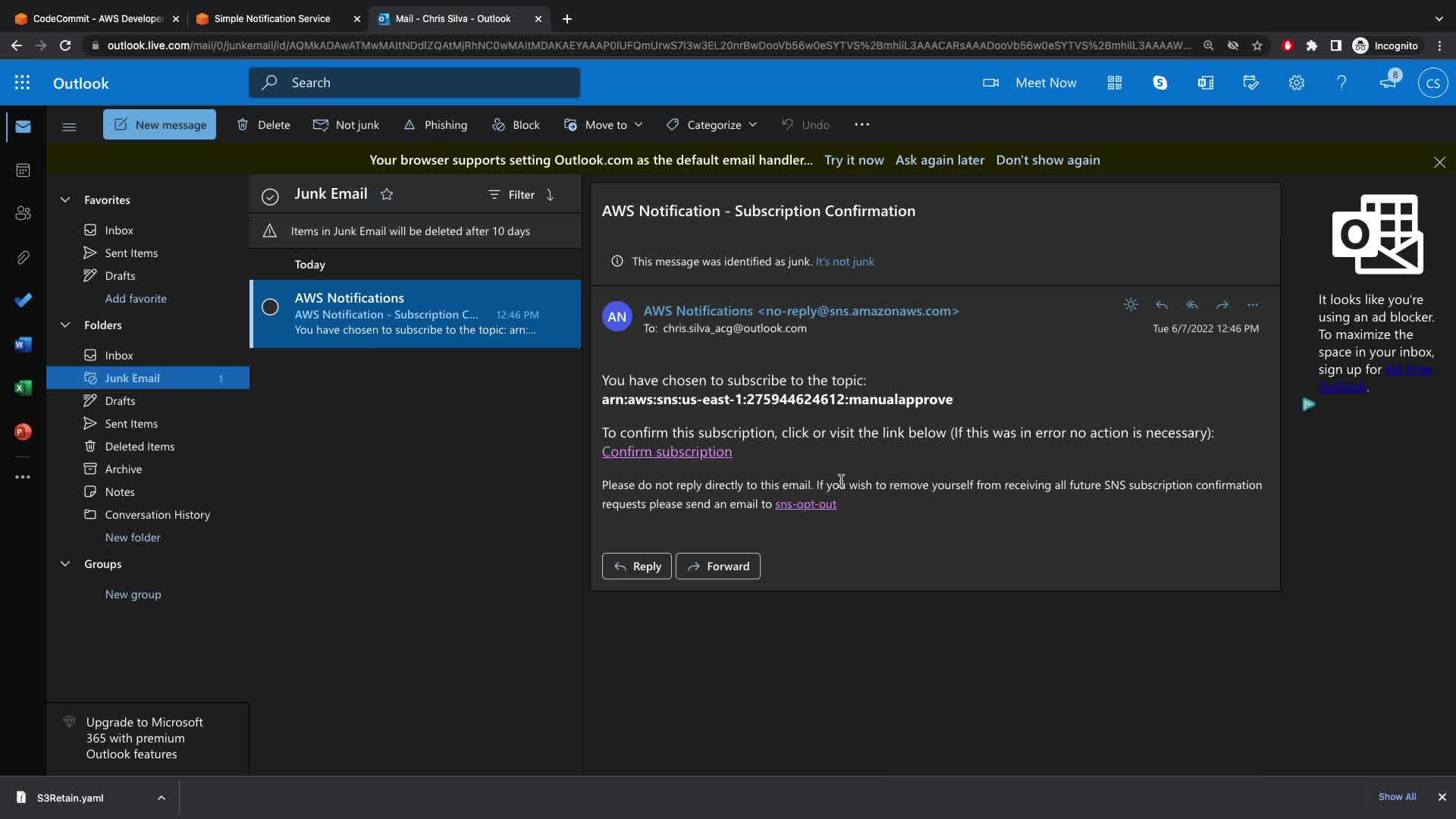Launch the Word app from sidebar
The image size is (1456, 819).
coord(23,344)
